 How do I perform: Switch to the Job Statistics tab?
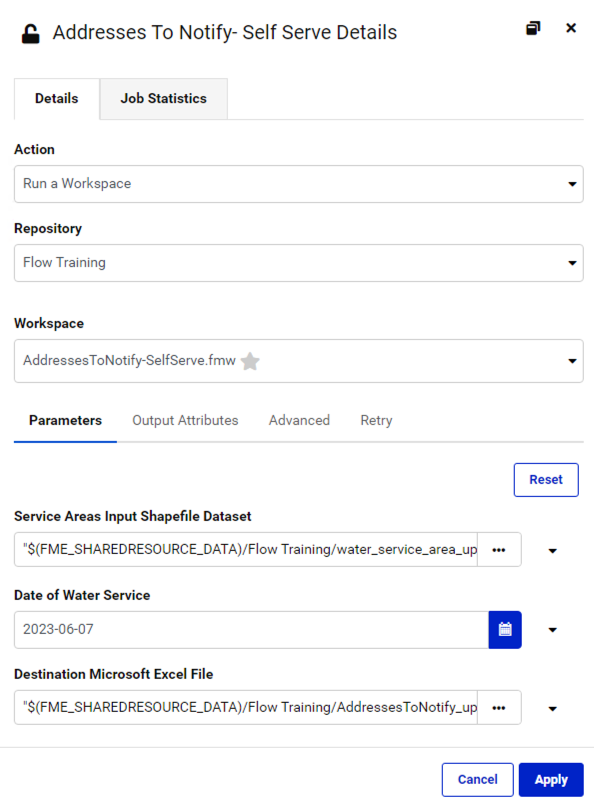[163, 98]
